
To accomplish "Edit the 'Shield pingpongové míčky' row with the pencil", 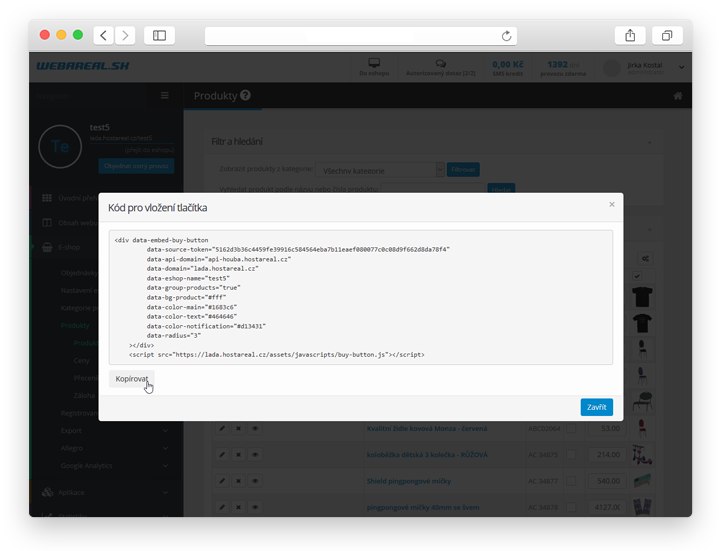I will coord(222,481).
